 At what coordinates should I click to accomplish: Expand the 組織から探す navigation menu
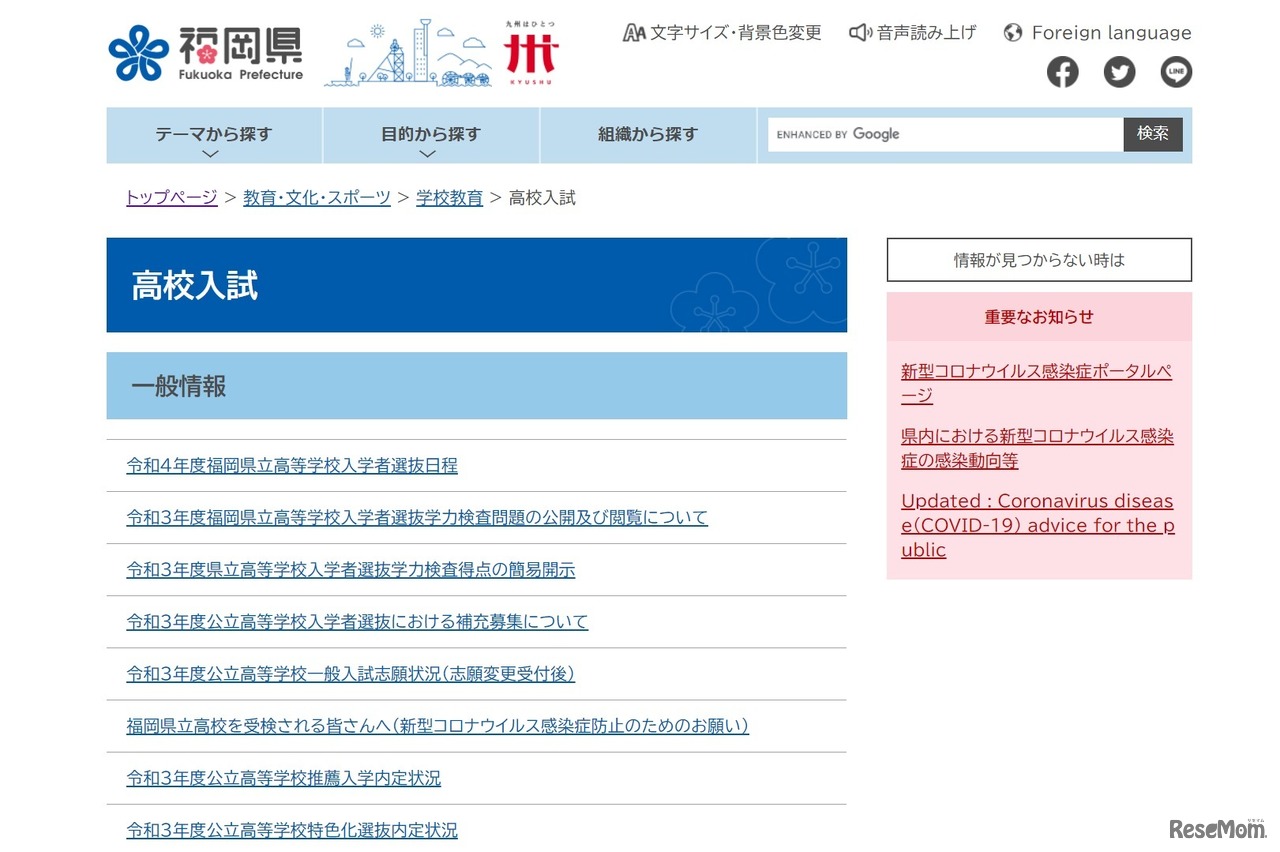[648, 135]
